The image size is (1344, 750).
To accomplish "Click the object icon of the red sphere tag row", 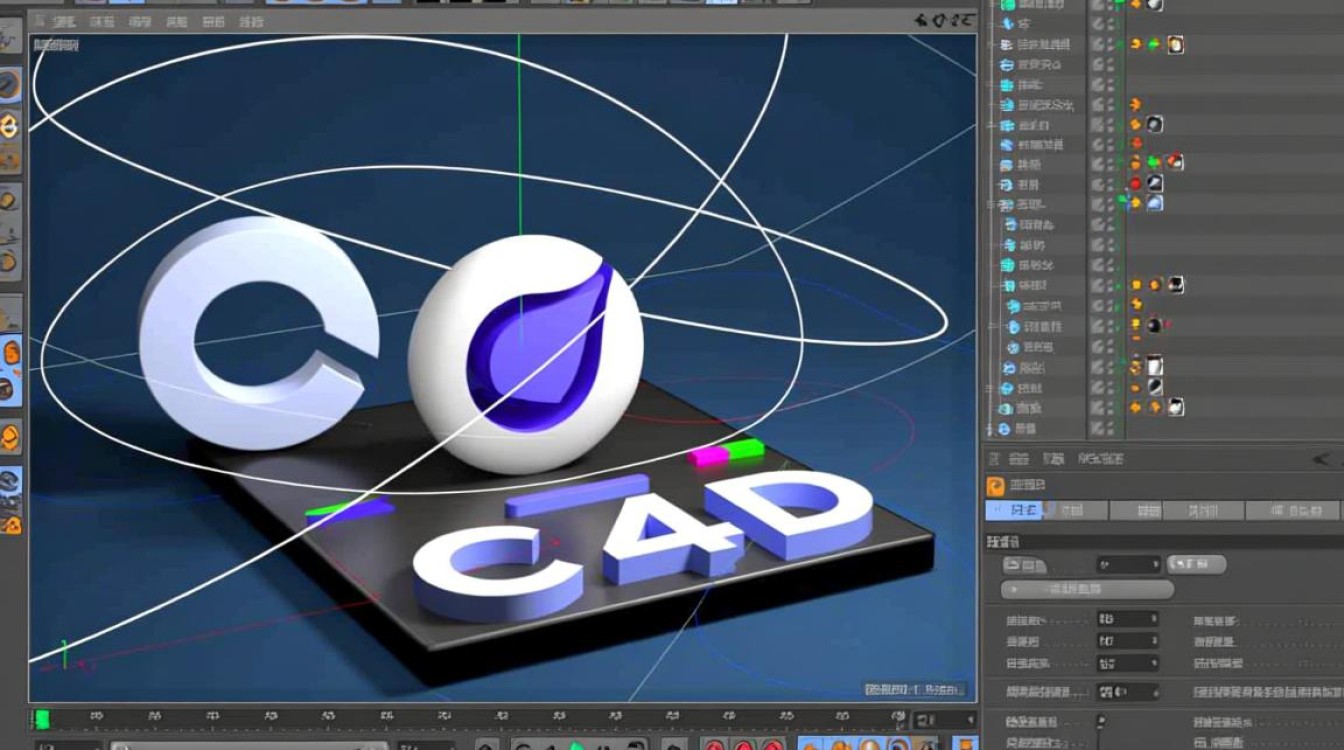I will pos(1007,185).
